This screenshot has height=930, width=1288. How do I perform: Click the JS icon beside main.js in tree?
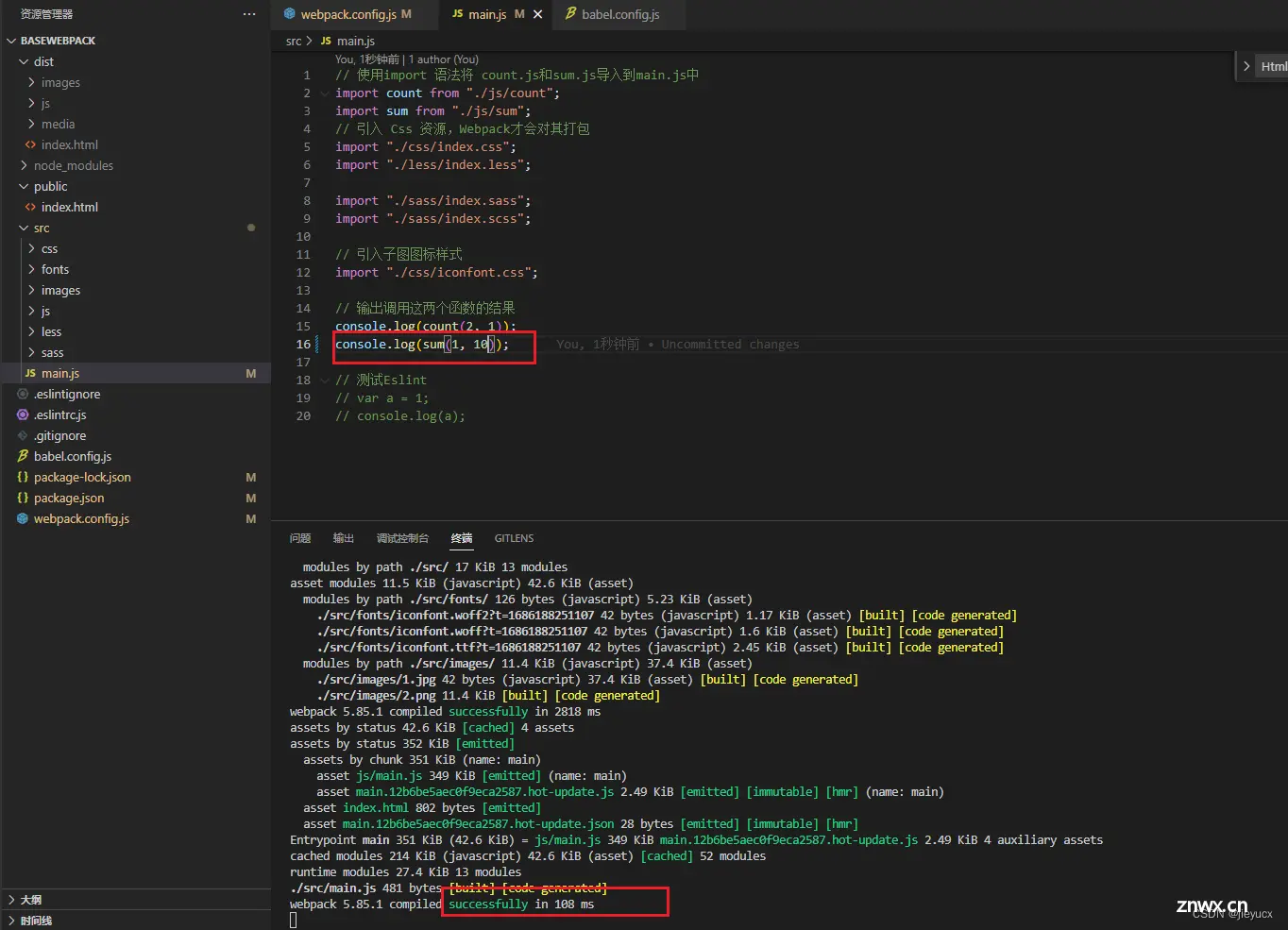30,373
